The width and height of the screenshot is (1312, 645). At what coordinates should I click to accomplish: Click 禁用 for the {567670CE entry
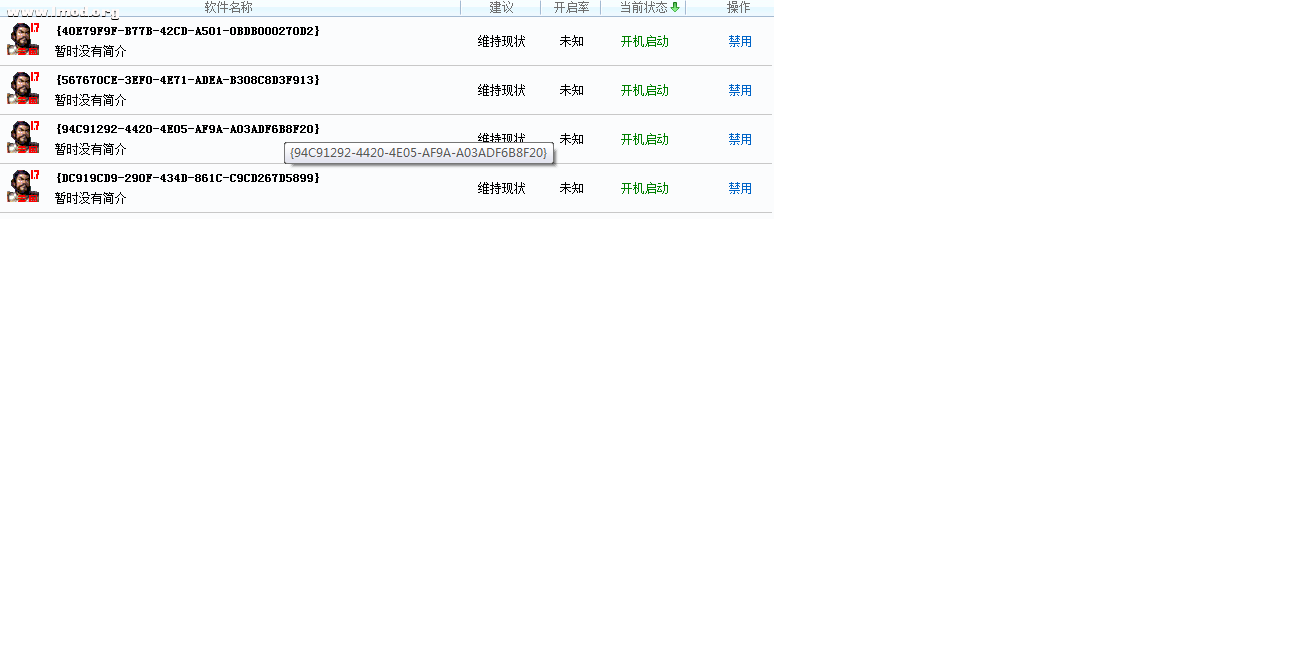[x=739, y=90]
